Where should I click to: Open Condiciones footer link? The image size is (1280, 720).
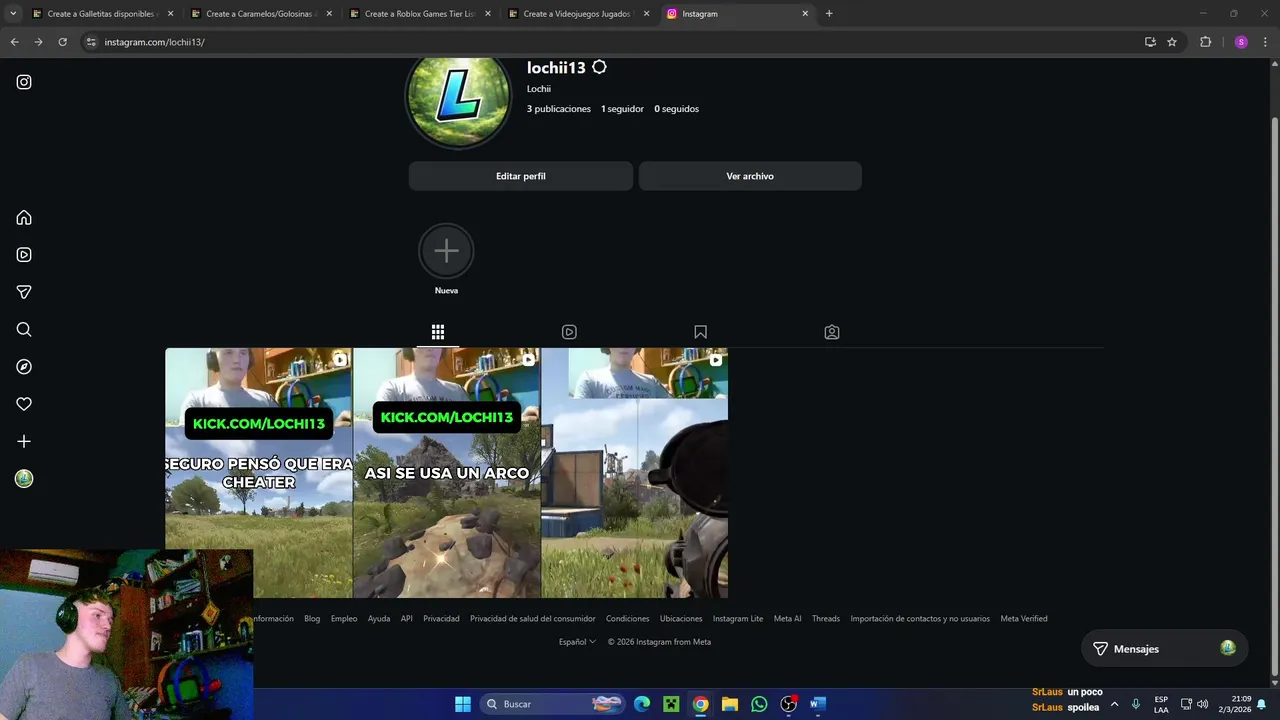[628, 619]
